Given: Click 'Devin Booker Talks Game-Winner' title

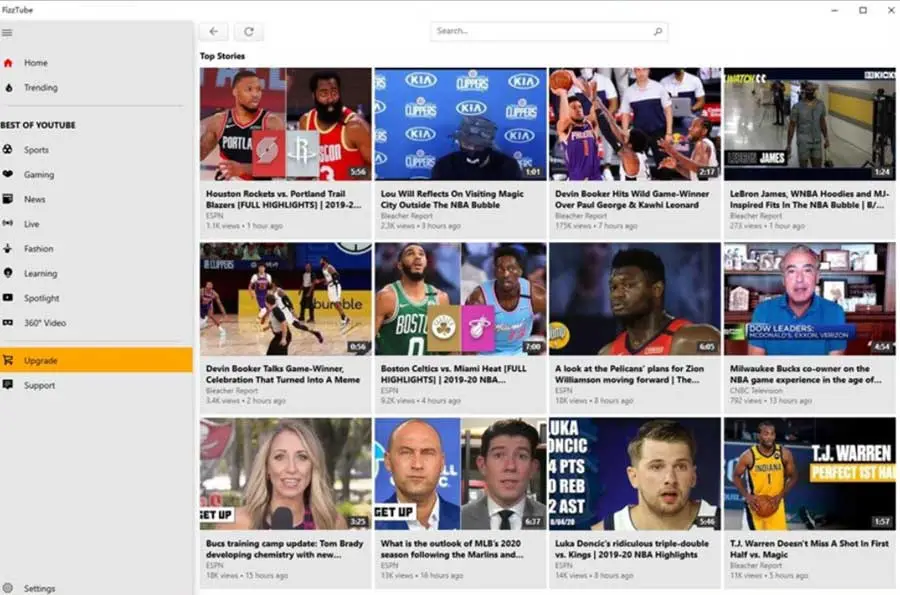Looking at the screenshot, I should [283, 374].
